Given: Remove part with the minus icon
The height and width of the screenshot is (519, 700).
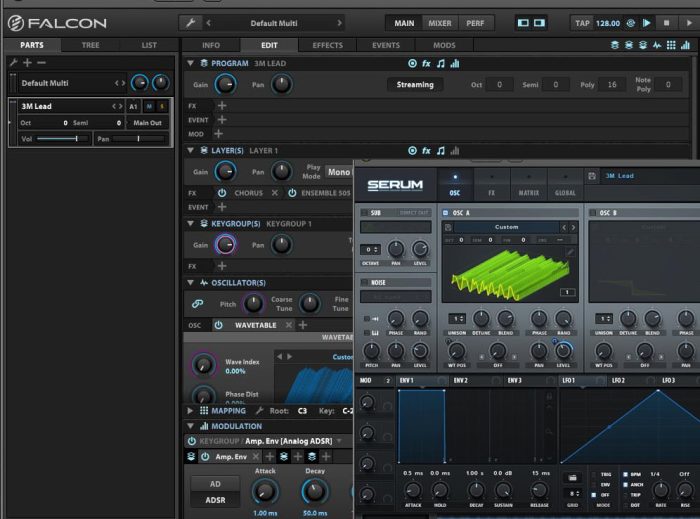Looking at the screenshot, I should pos(42,62).
